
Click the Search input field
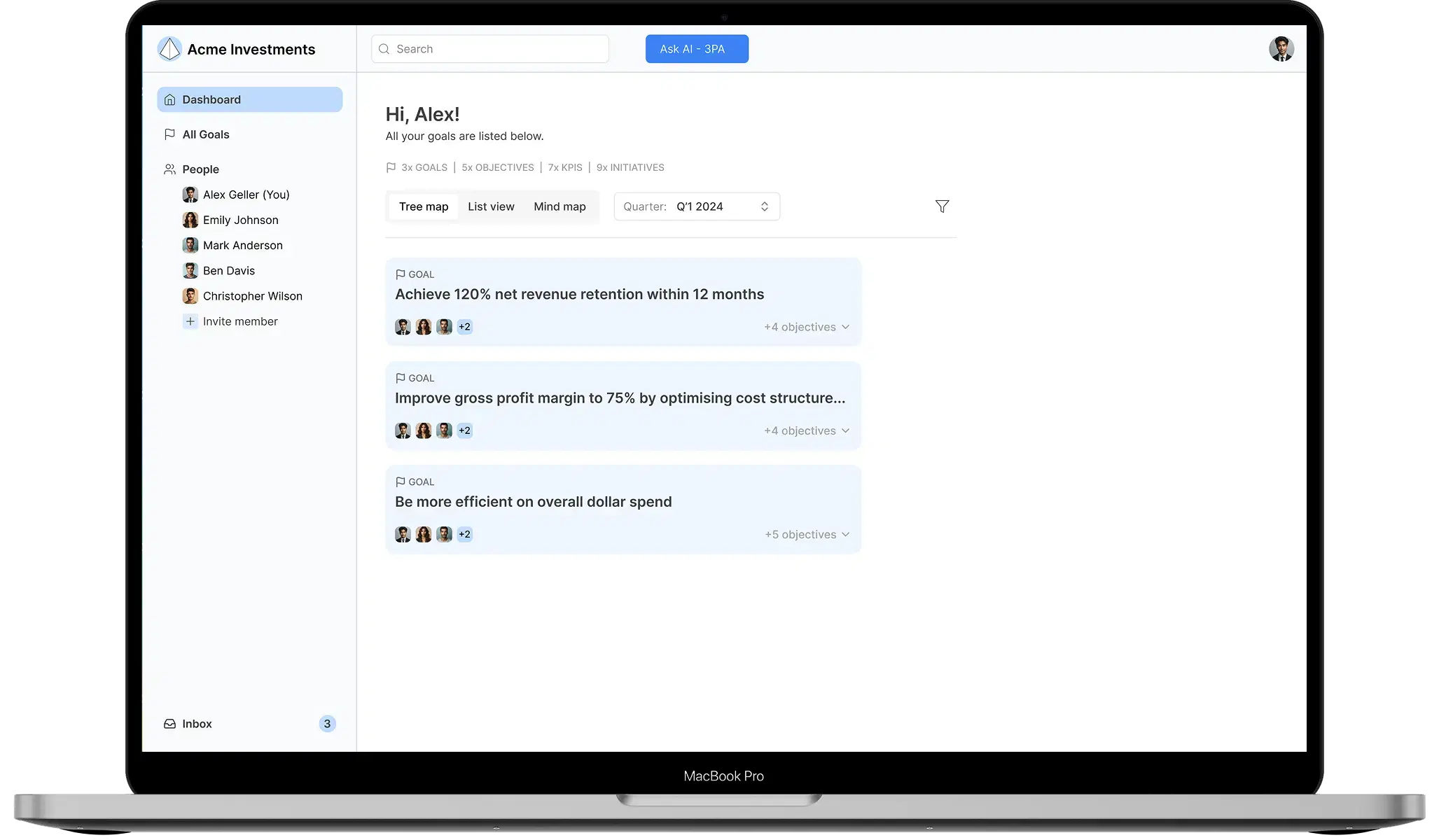click(489, 49)
